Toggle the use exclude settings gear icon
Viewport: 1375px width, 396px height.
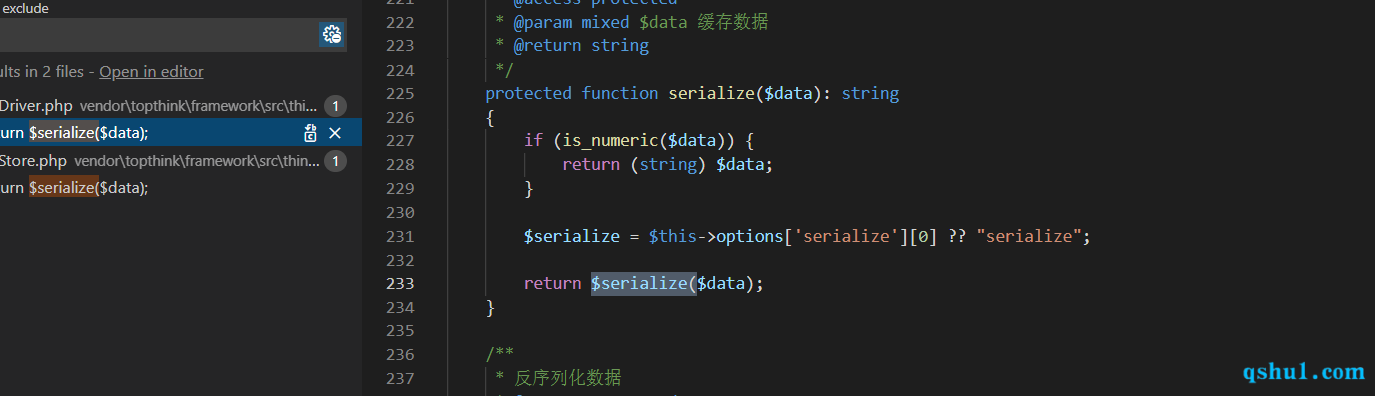[332, 35]
